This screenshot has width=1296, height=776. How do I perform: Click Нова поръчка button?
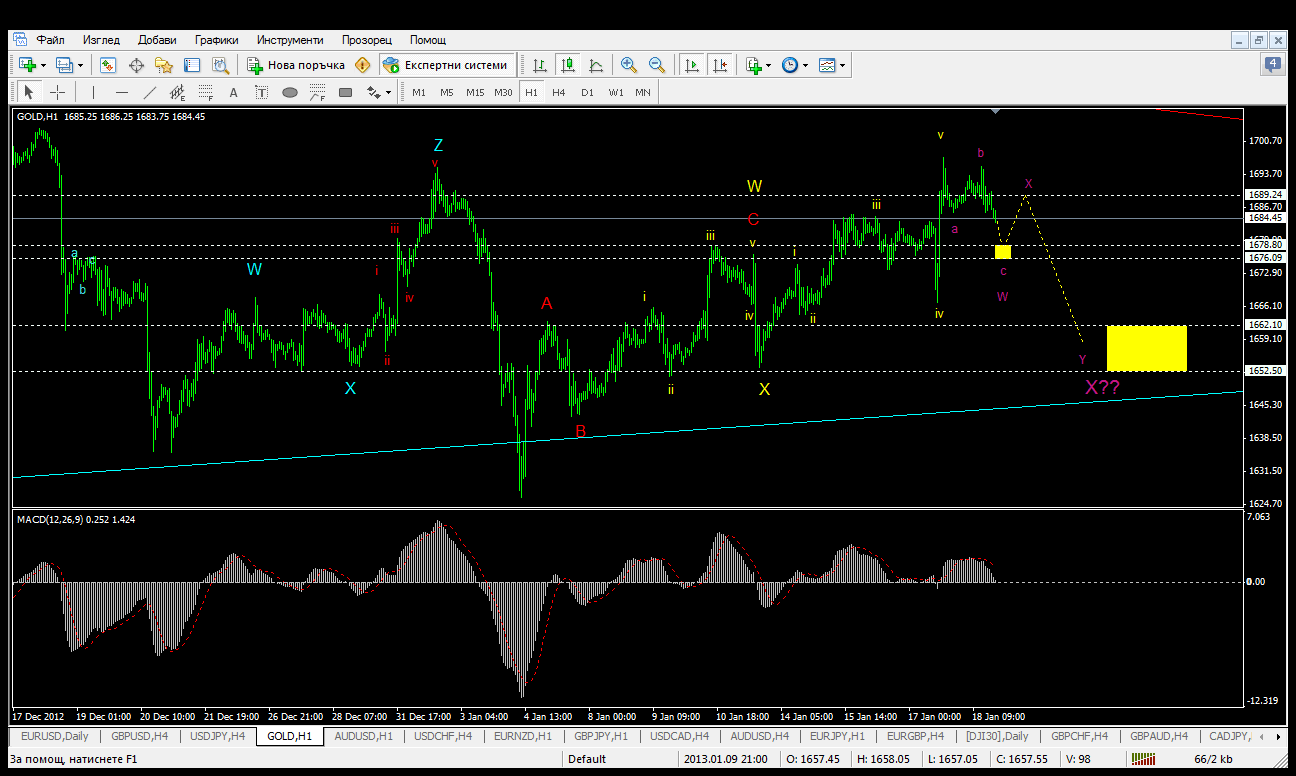tap(296, 65)
